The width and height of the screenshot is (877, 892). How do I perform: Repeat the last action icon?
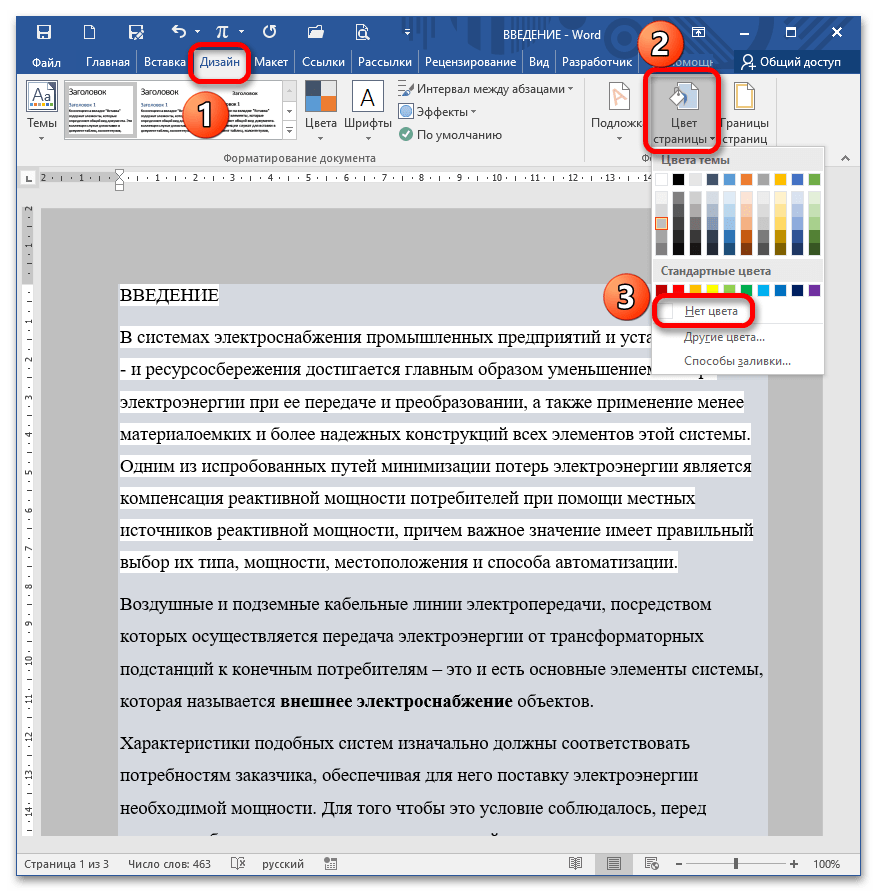click(x=269, y=32)
